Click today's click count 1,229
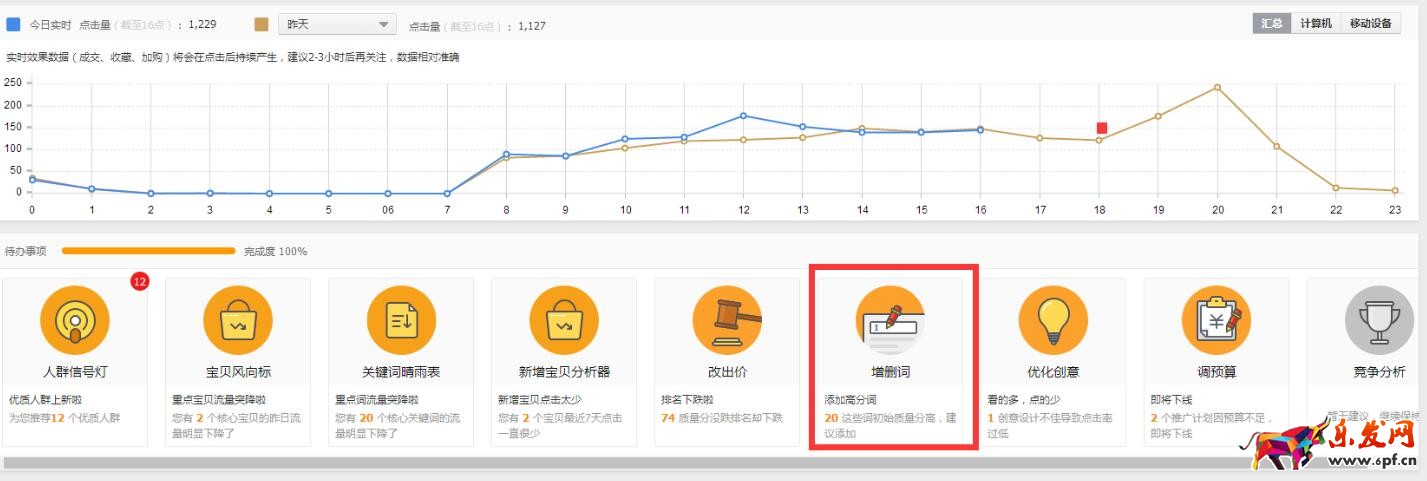The height and width of the screenshot is (481, 1427). click(203, 25)
